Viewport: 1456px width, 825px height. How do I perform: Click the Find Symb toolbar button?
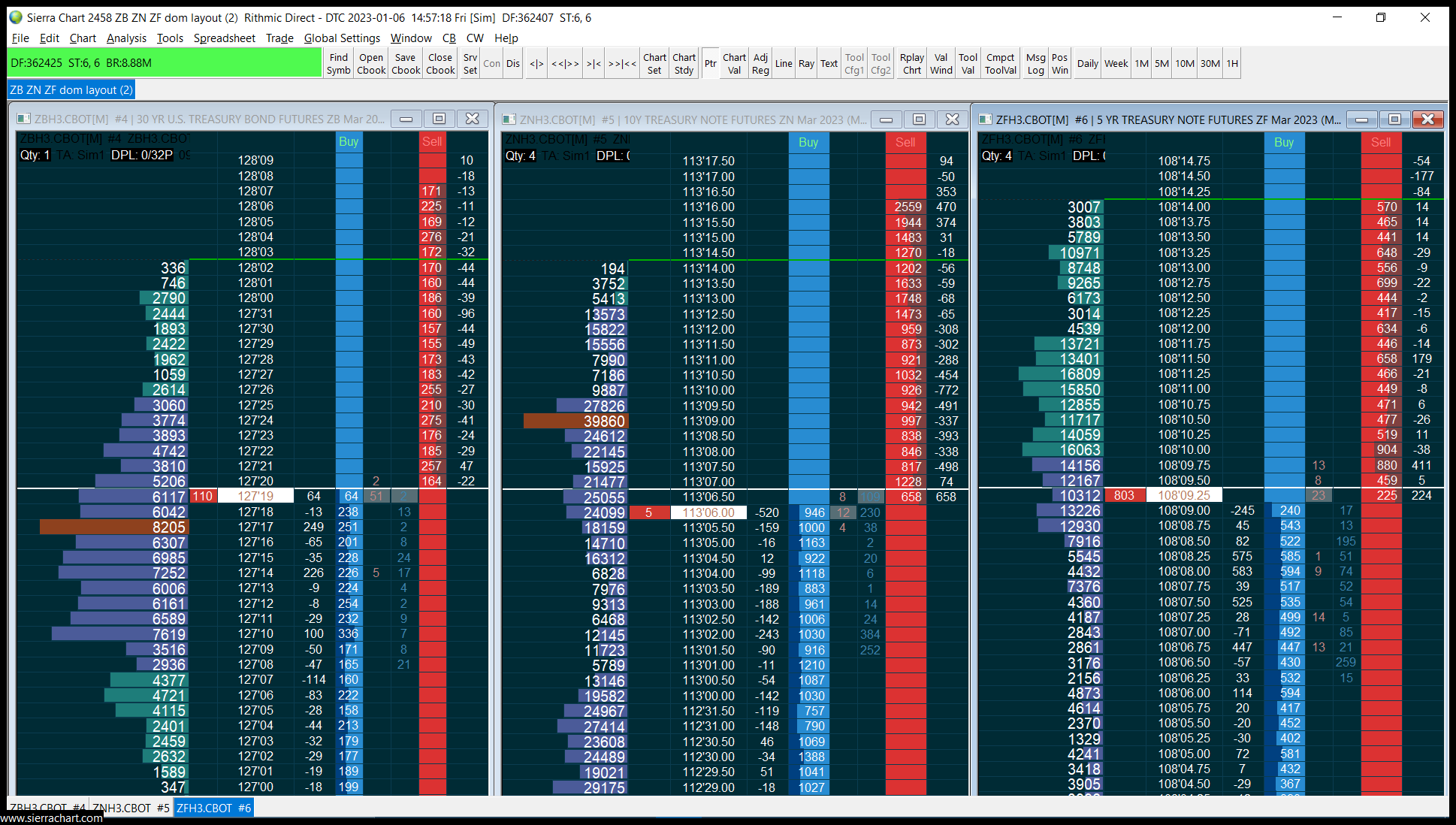click(338, 64)
